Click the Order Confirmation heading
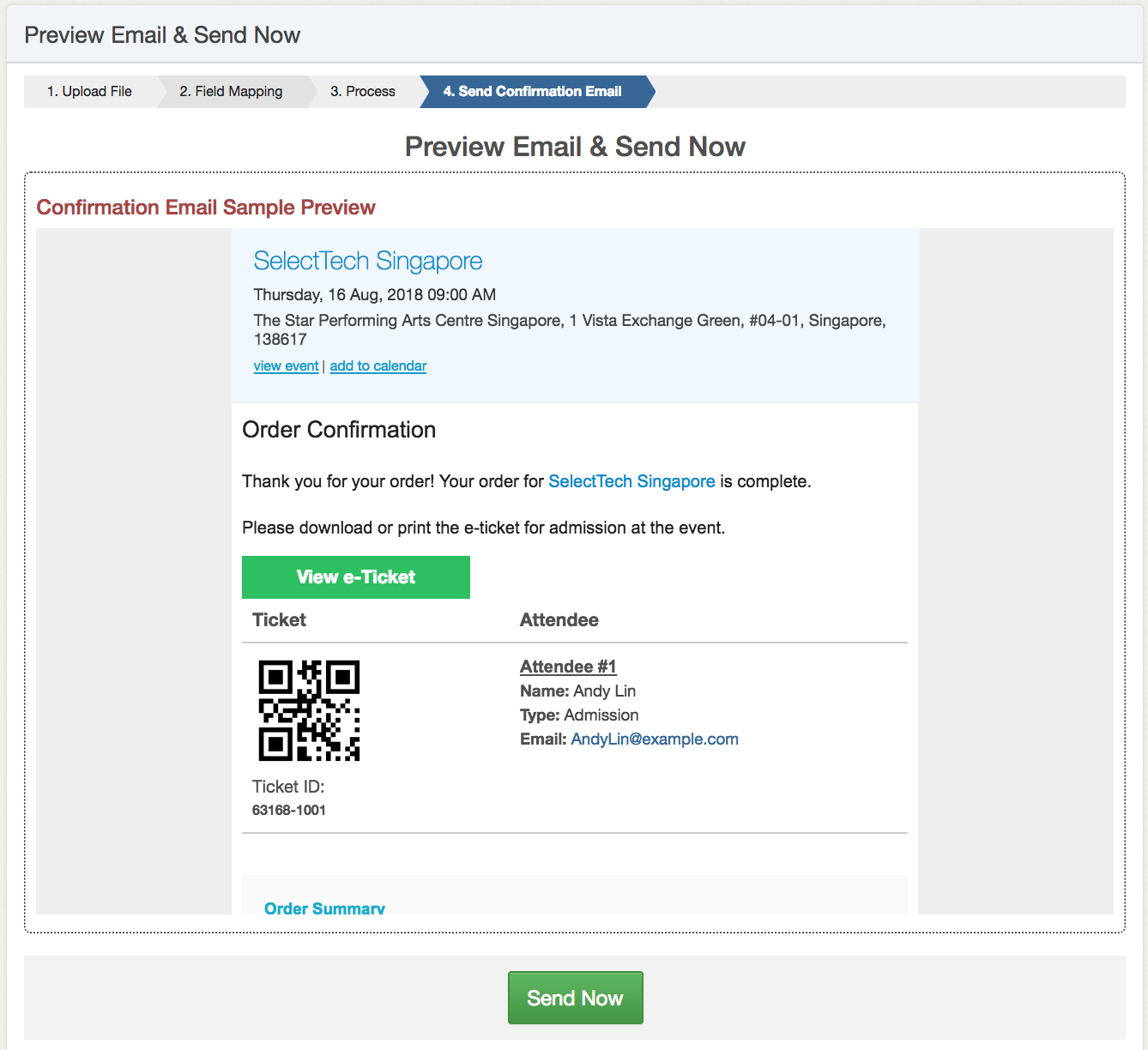 (x=339, y=430)
